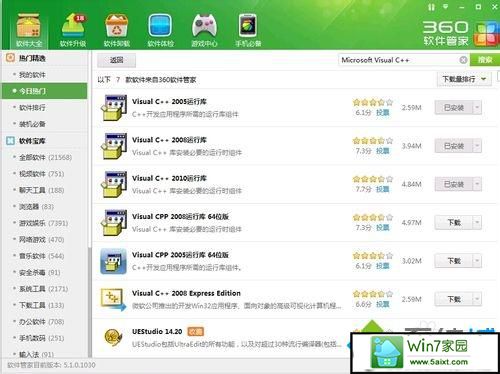The image size is (500, 374).
Task: Vote via 投票 link for Visual C++ 2005运行库
Action: click(383, 113)
